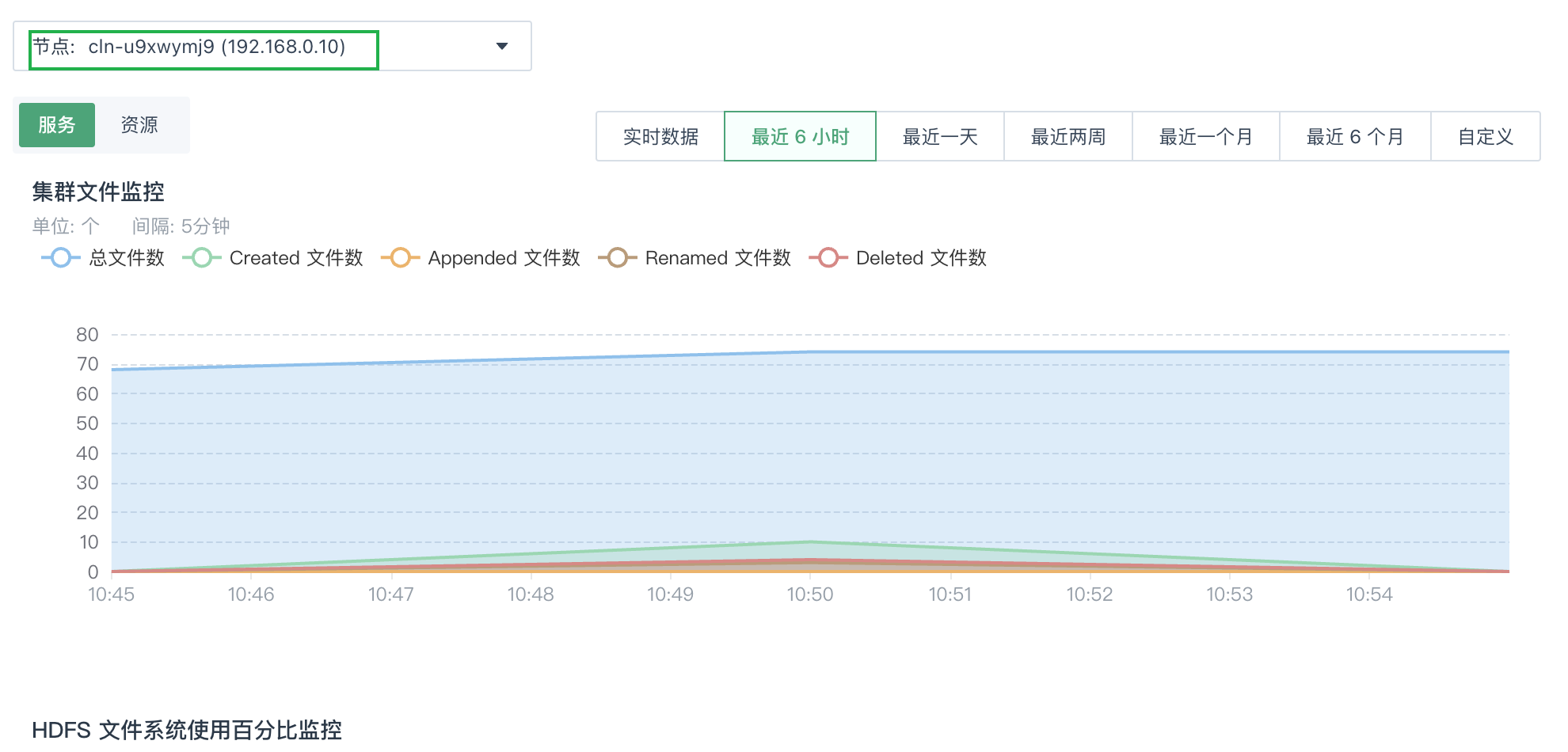
Task: Hide the Deleted 文件数 series label
Action: [921, 258]
